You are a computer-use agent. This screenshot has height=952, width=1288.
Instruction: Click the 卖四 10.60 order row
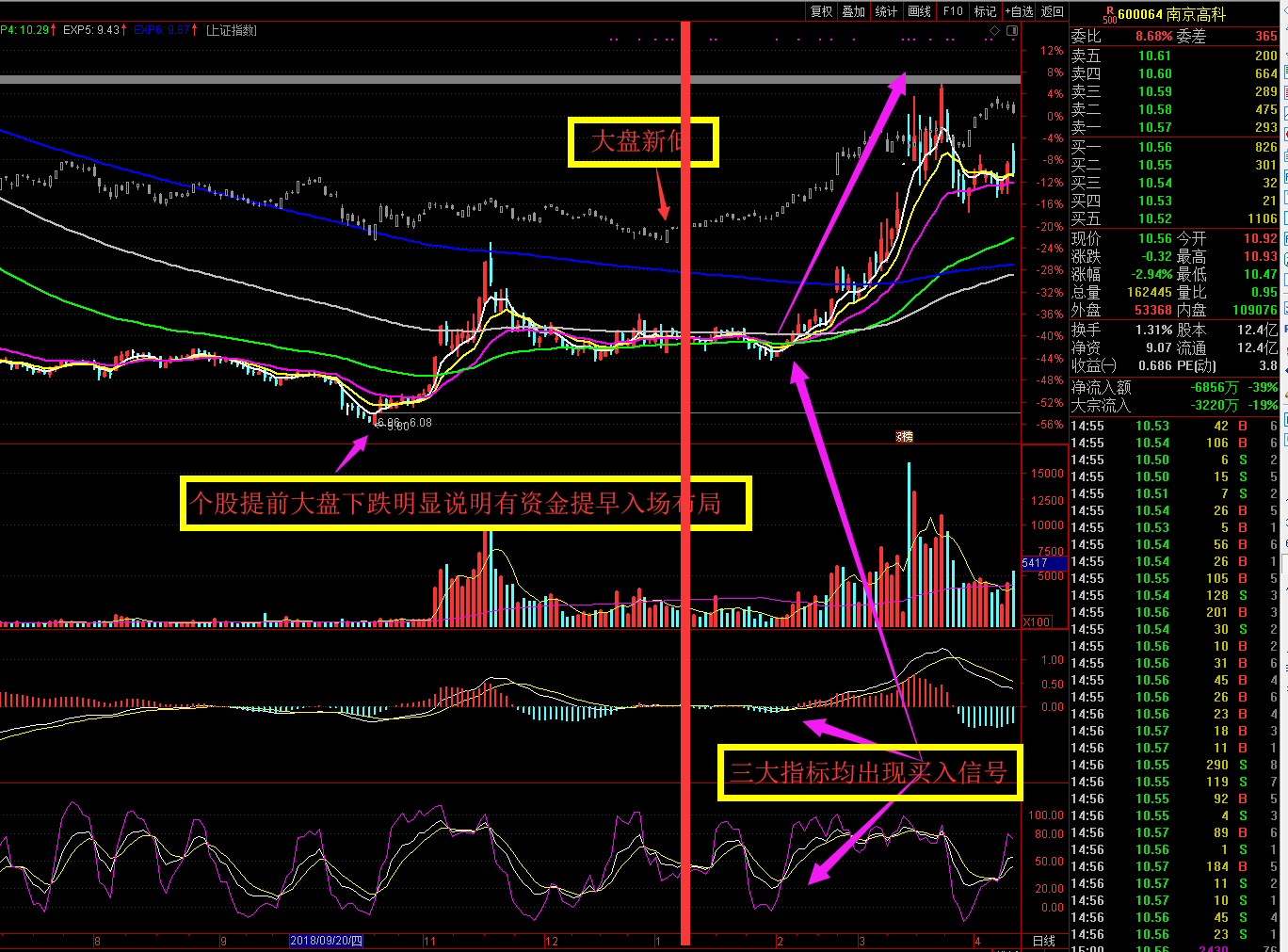tap(1174, 73)
